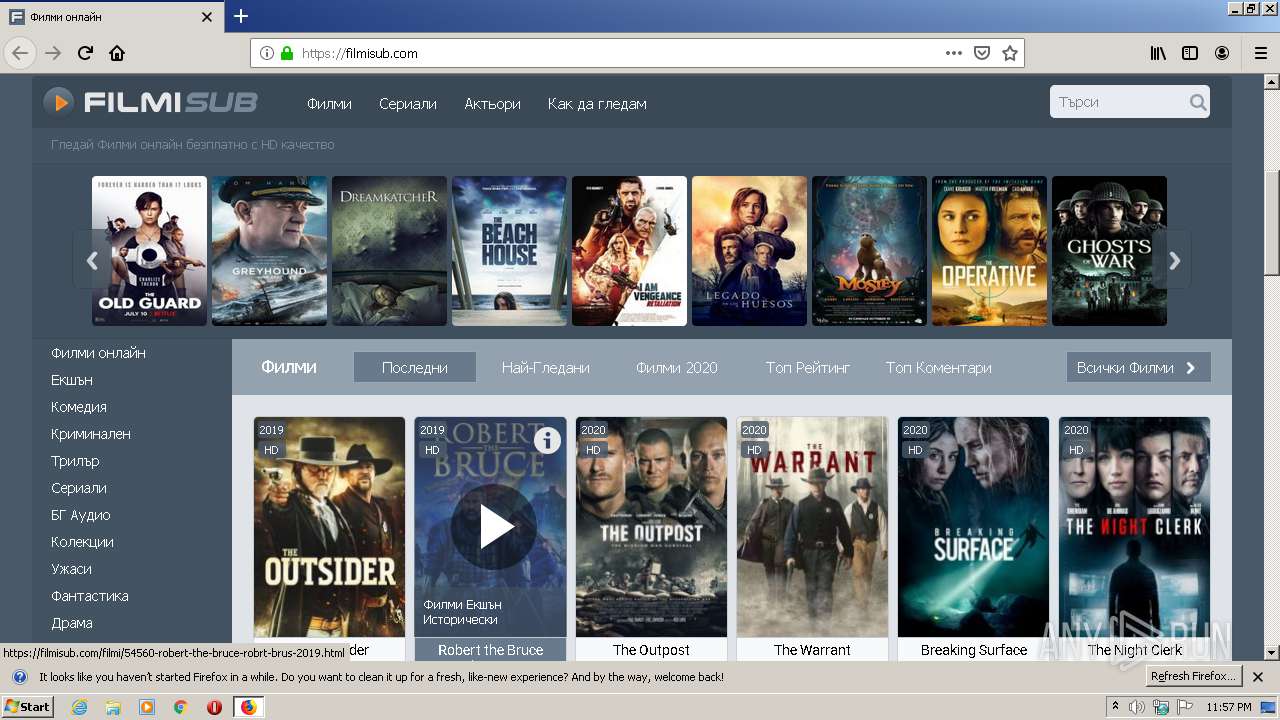Slide carousel to next posters
Screen dimensions: 1280x720
1174,260
